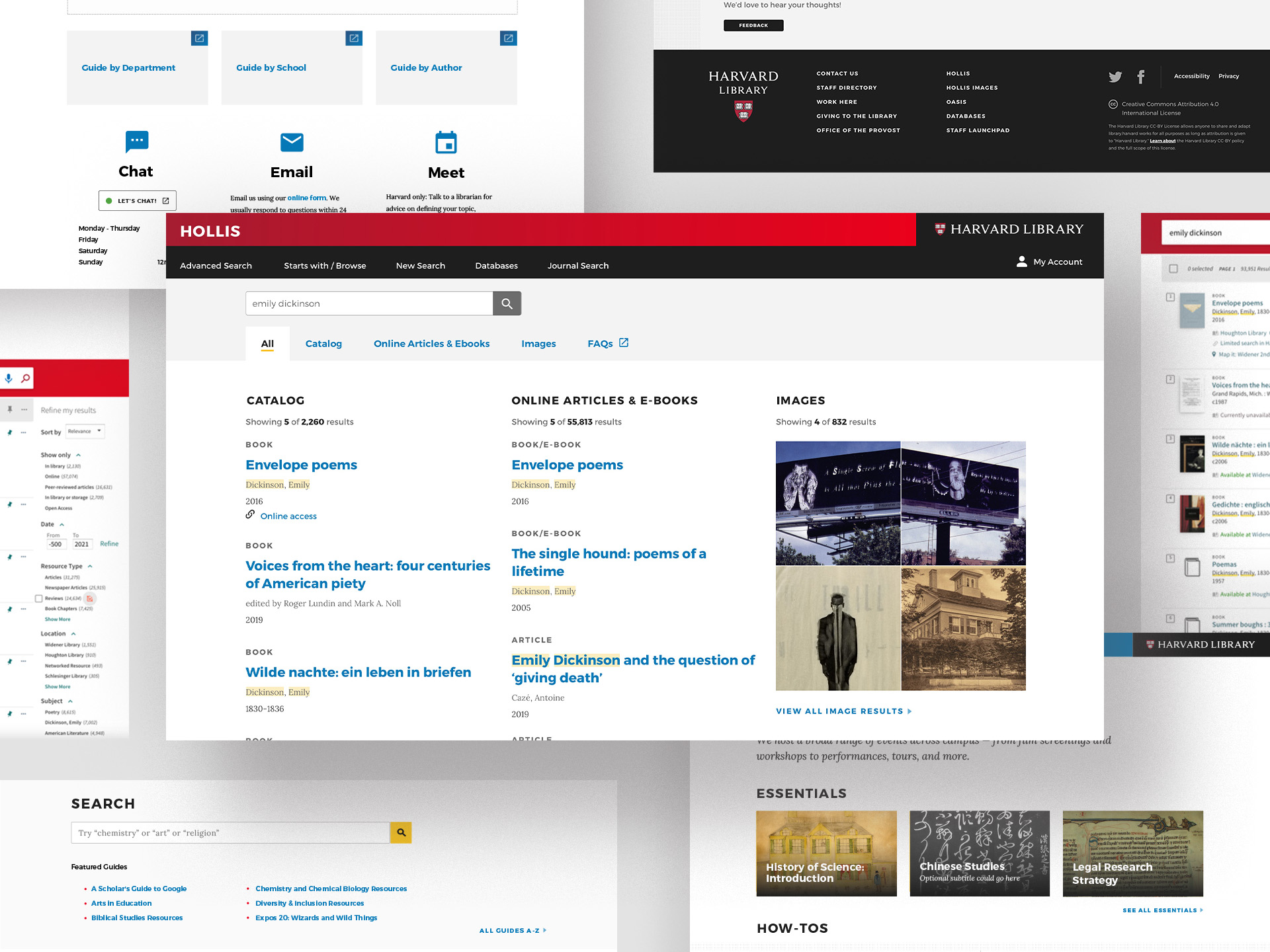Screen dimensions: 1270x952
Task: Collapse the Resource Type filter section
Action: pos(90,566)
